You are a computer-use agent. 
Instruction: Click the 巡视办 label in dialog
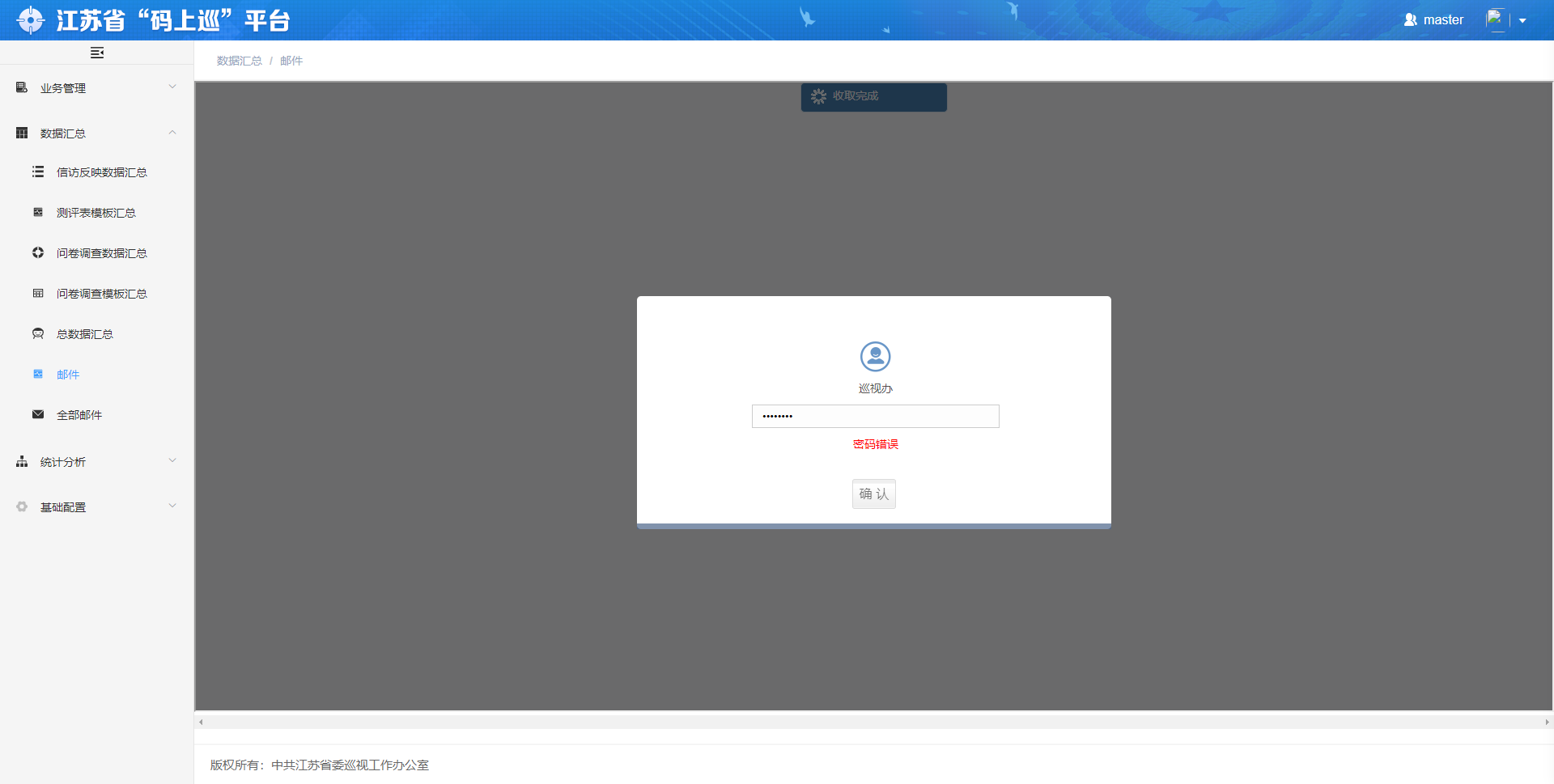[876, 388]
